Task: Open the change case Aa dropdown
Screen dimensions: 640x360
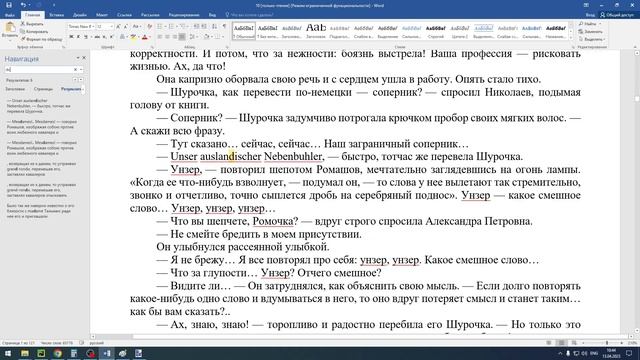Action: click(x=137, y=27)
